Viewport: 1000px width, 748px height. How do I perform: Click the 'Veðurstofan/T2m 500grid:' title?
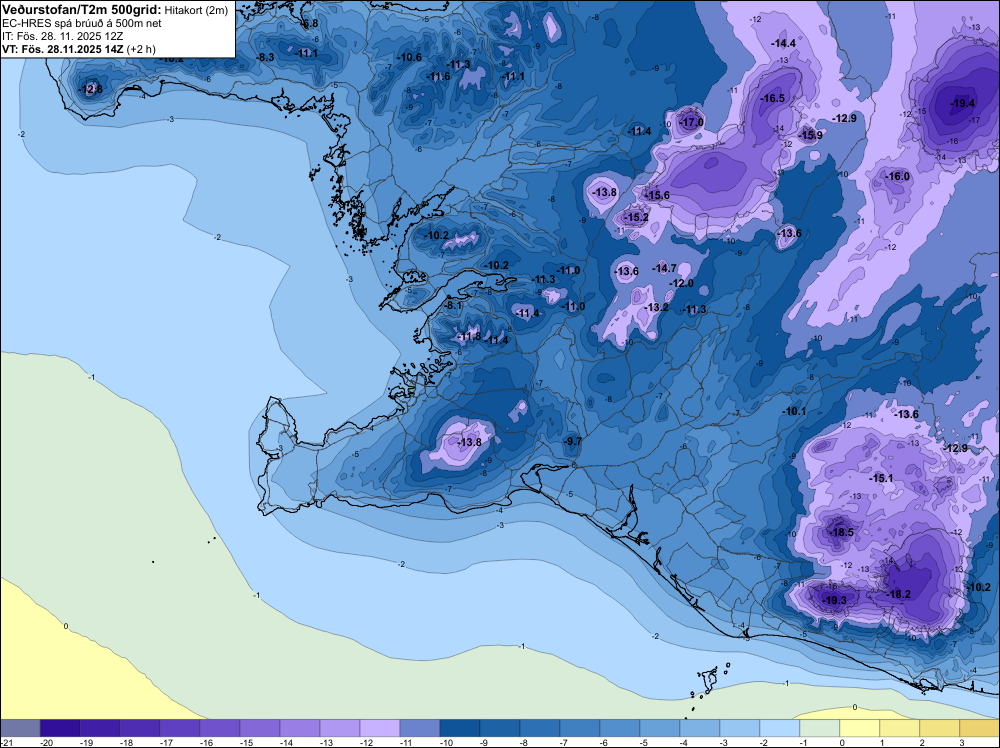[x=82, y=10]
